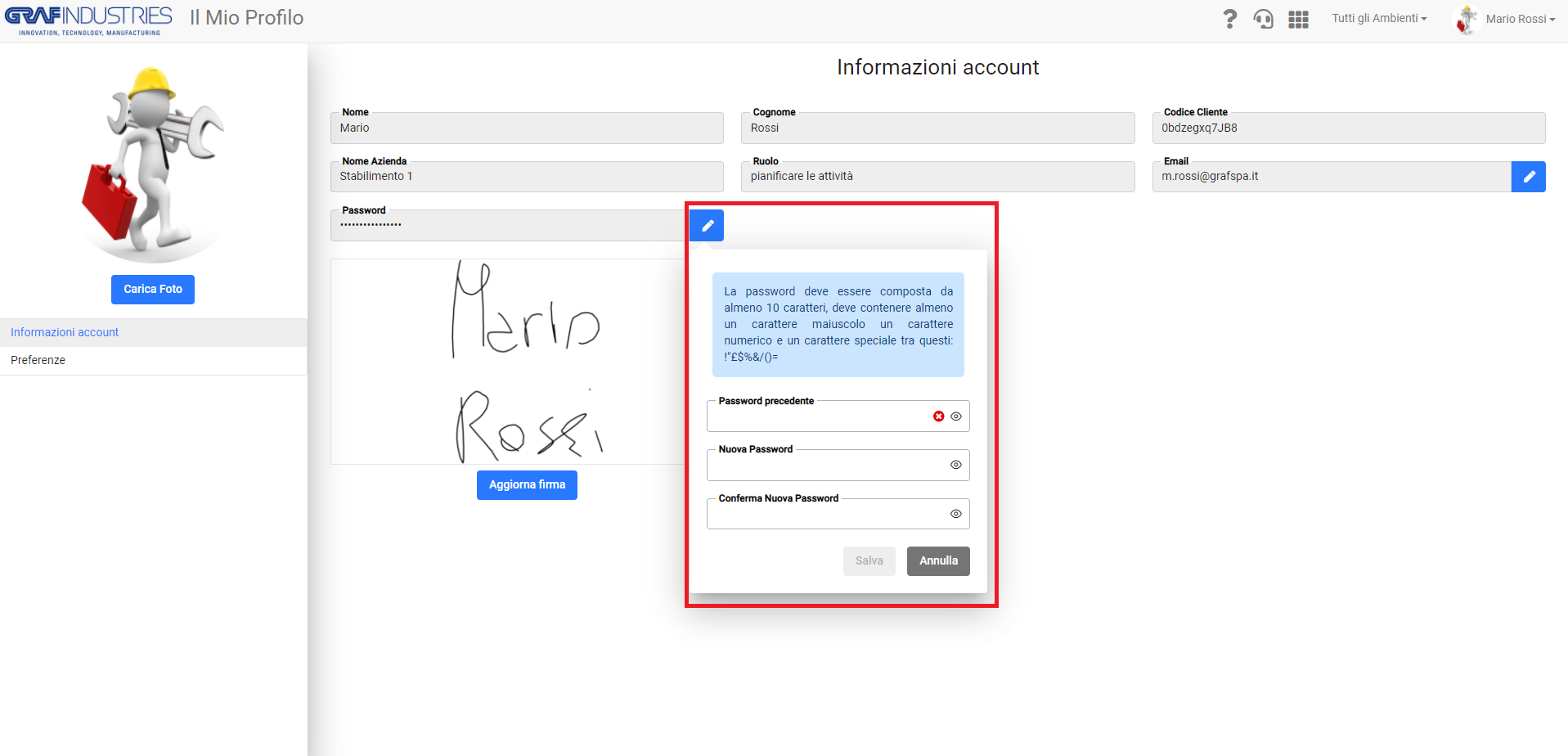
Task: Cancel password change with the Annulla button
Action: [938, 561]
